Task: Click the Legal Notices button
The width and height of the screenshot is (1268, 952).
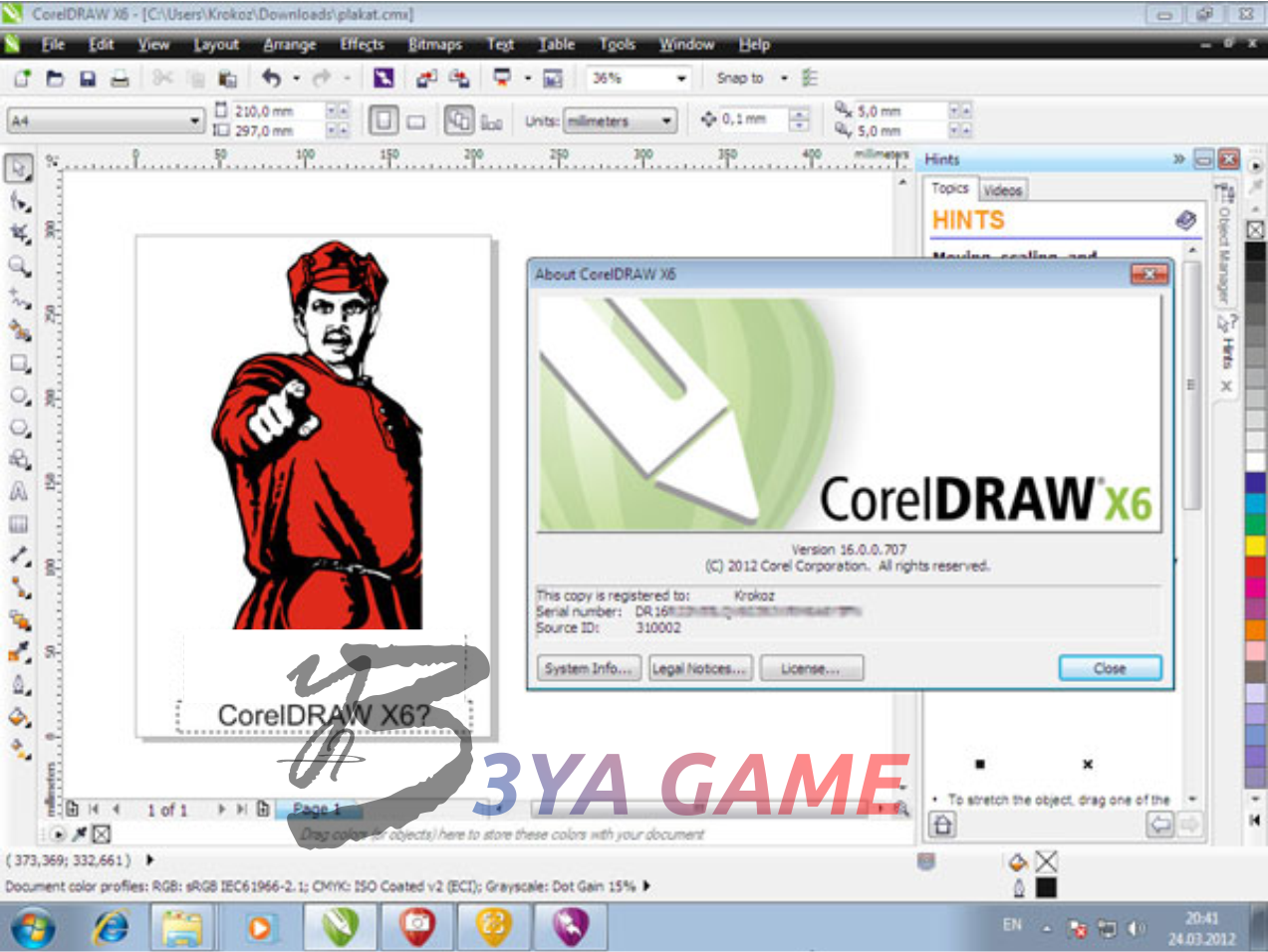Action: (x=699, y=668)
